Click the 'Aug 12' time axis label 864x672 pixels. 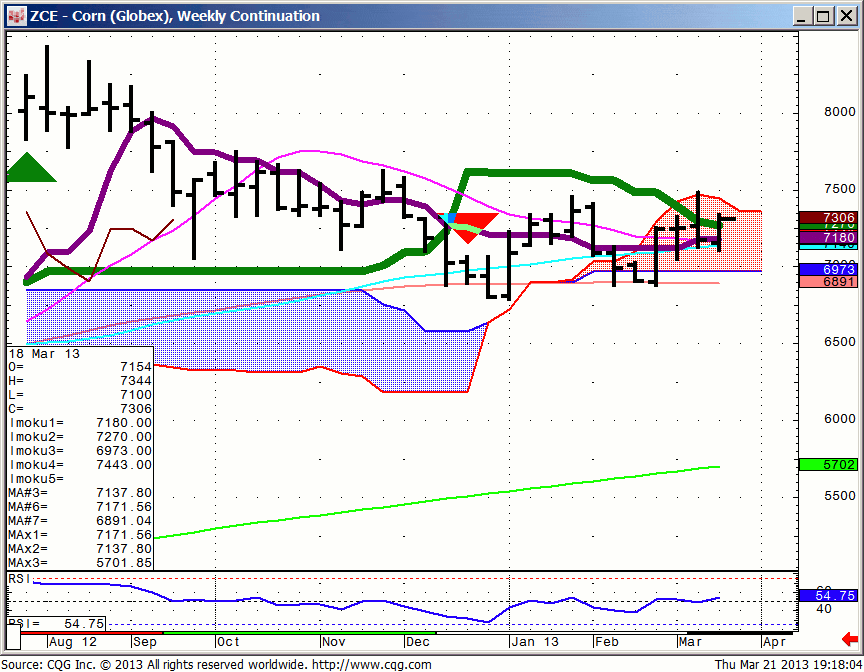pyautogui.click(x=73, y=642)
